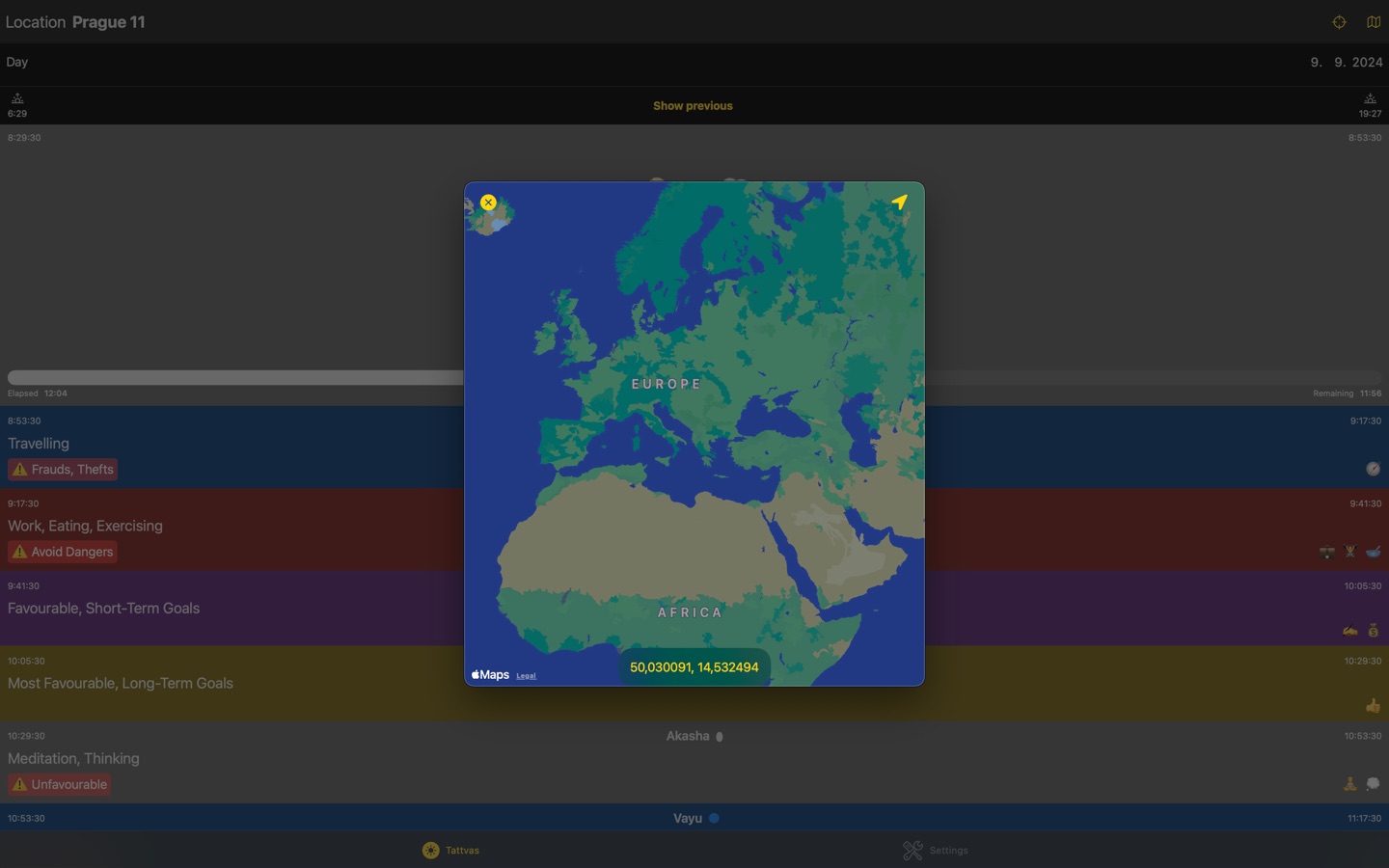Click the Tattvas tab sun icon
The width and height of the screenshot is (1389, 868).
tap(430, 851)
